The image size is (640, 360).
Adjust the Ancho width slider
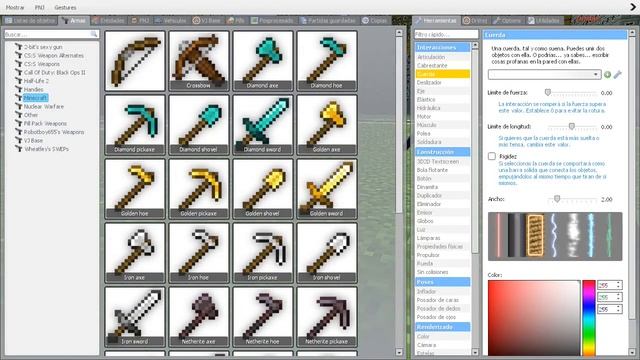click(x=557, y=199)
